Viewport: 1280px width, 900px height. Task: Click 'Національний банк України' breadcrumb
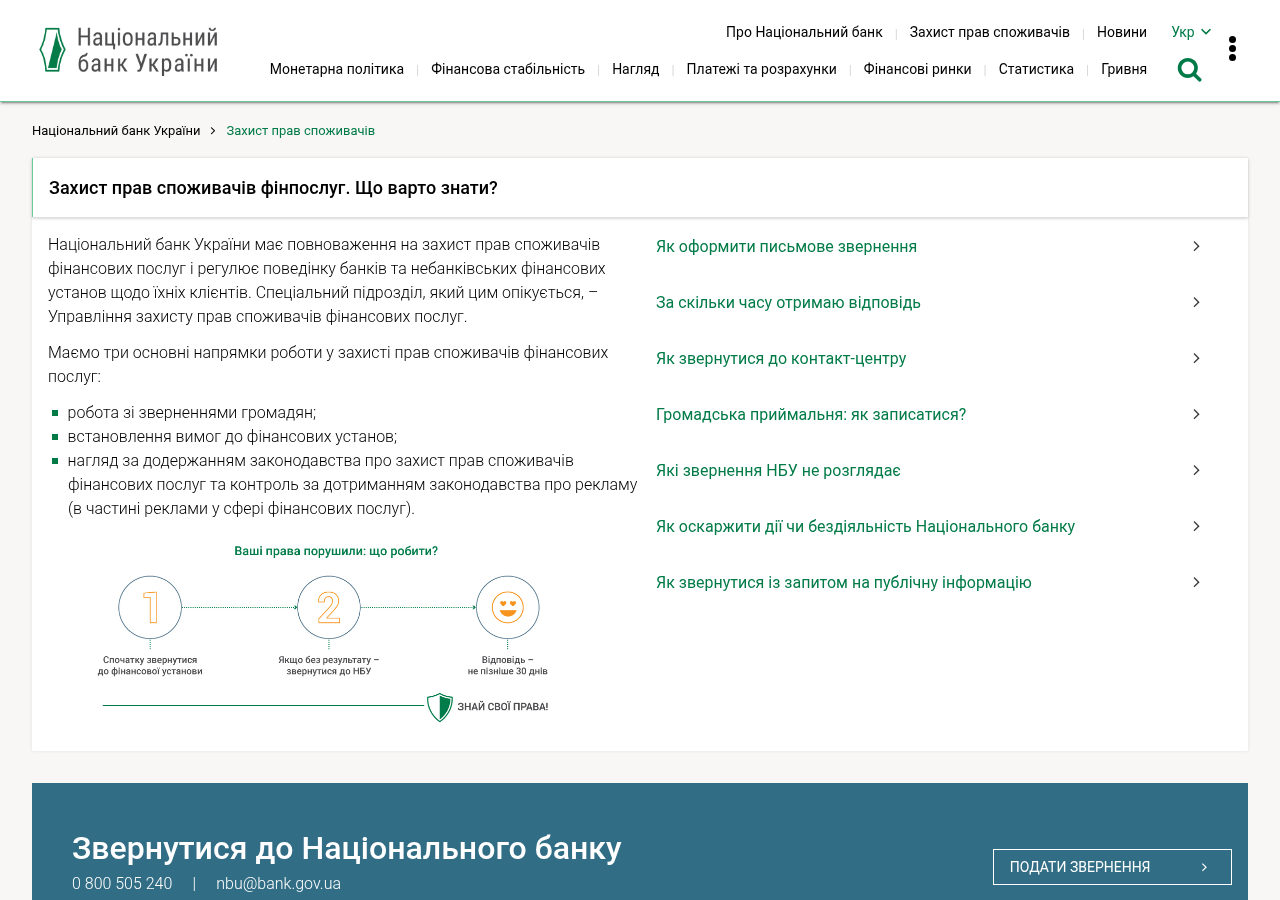116,131
